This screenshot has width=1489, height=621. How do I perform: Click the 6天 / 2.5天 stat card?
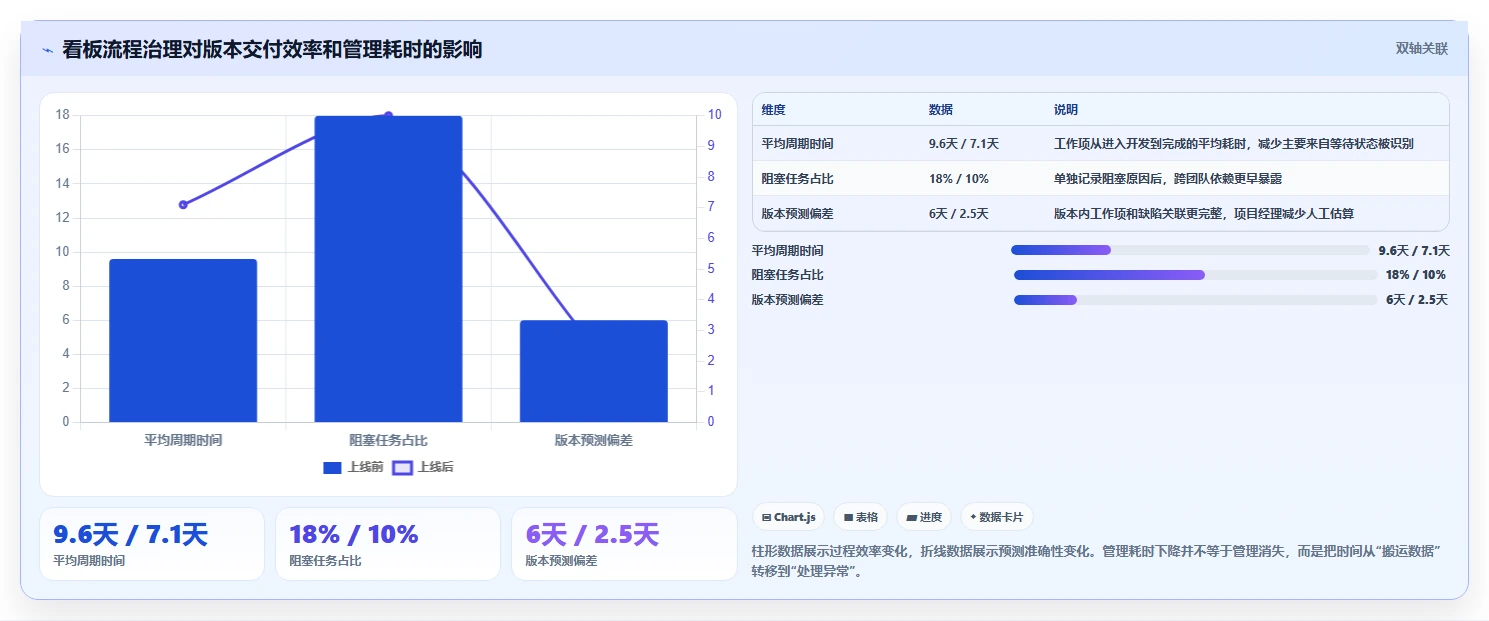tap(624, 544)
